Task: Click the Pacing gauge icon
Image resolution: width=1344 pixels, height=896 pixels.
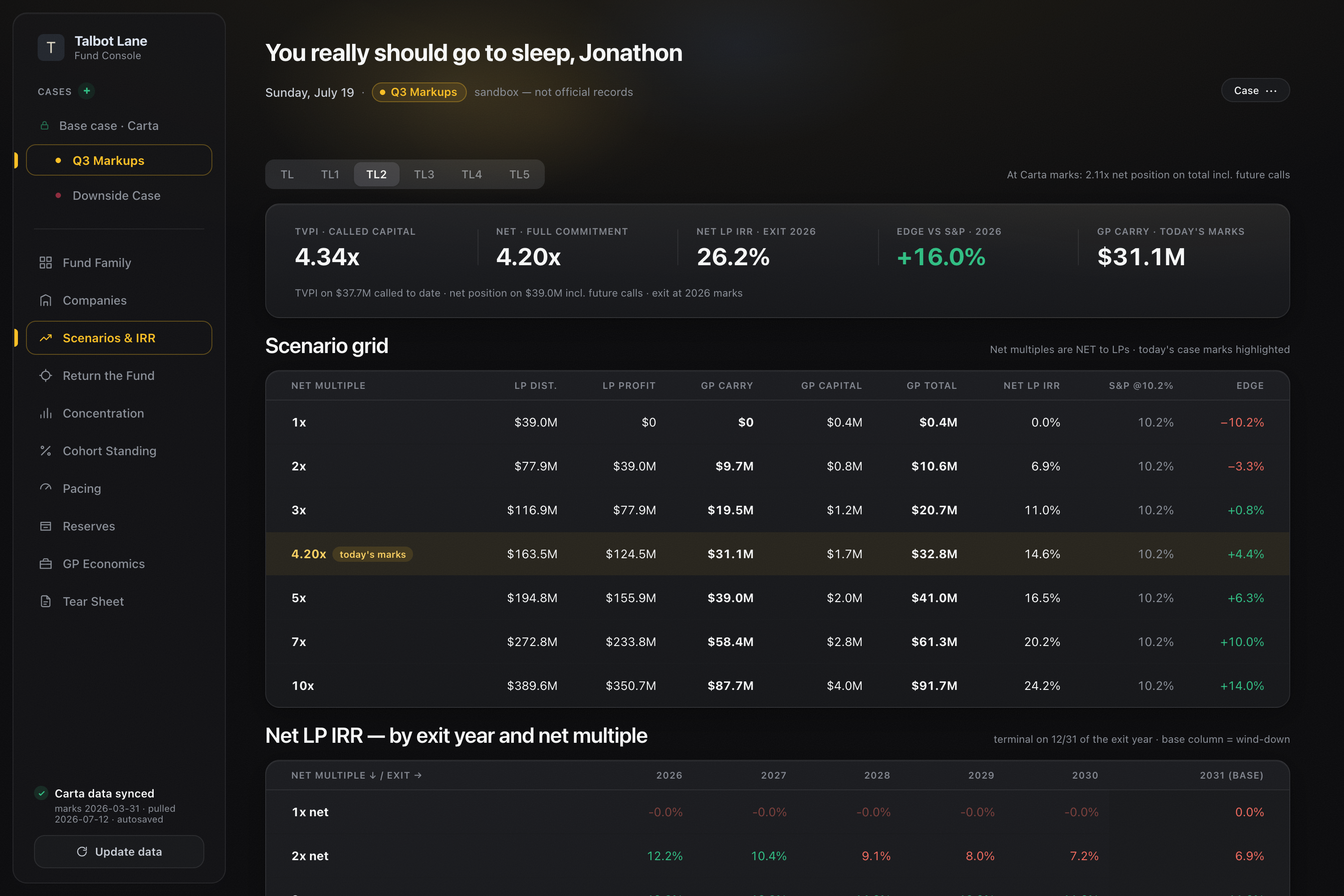Action: [46, 489]
